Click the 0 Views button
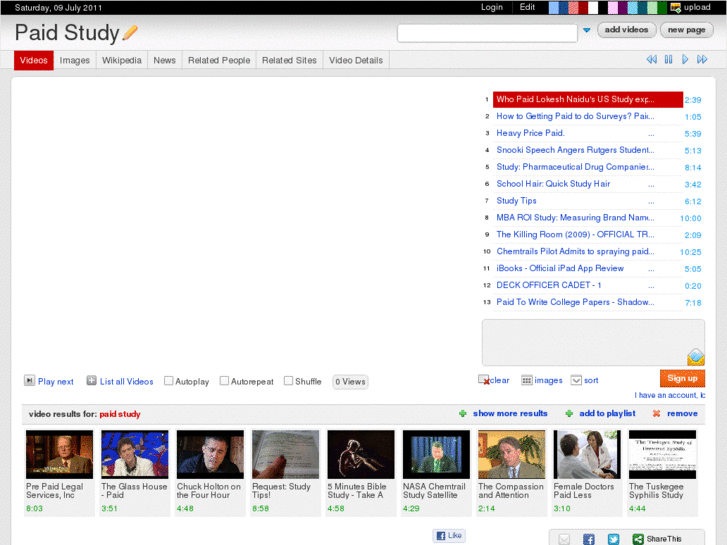Image resolution: width=727 pixels, height=545 pixels. click(350, 382)
